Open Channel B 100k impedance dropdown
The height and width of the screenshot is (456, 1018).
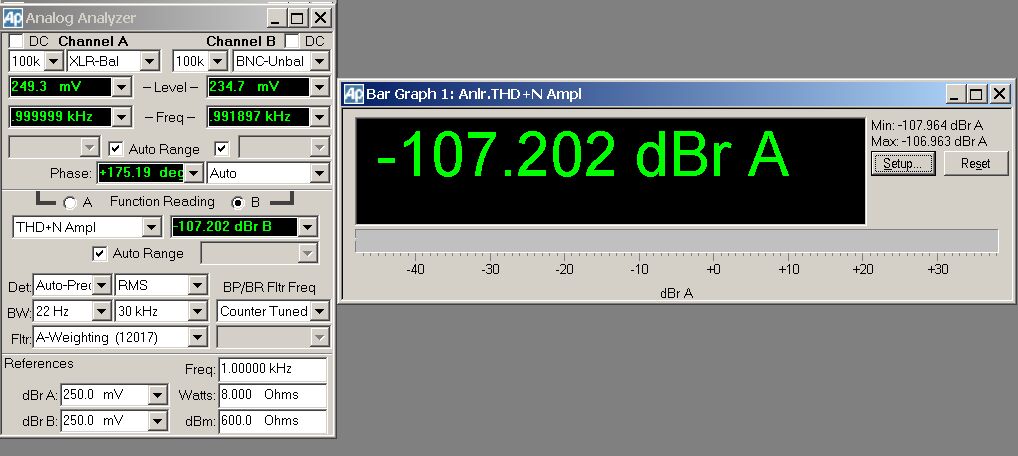[217, 62]
